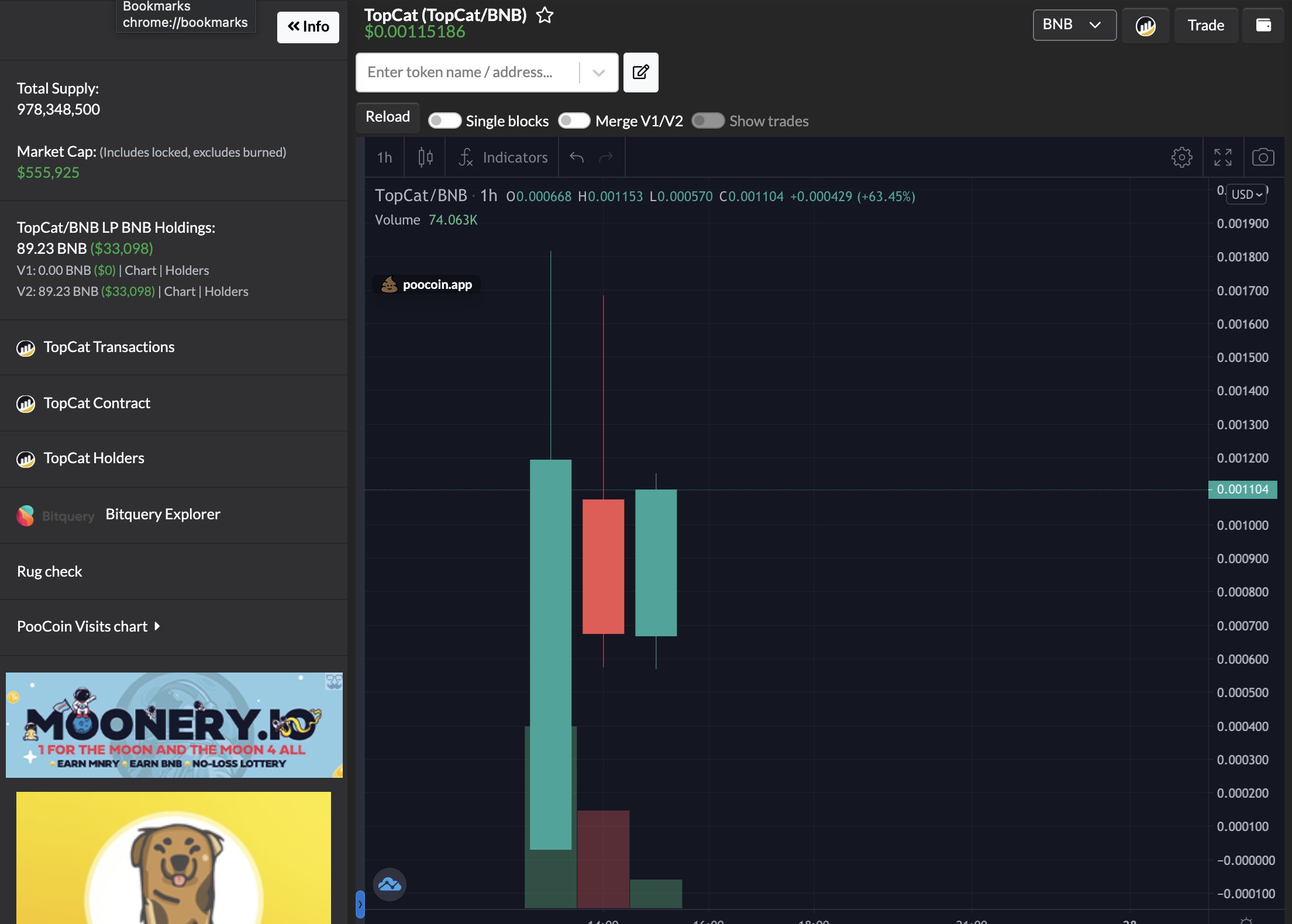
Task: Open the BNB network dropdown
Action: click(x=1074, y=25)
